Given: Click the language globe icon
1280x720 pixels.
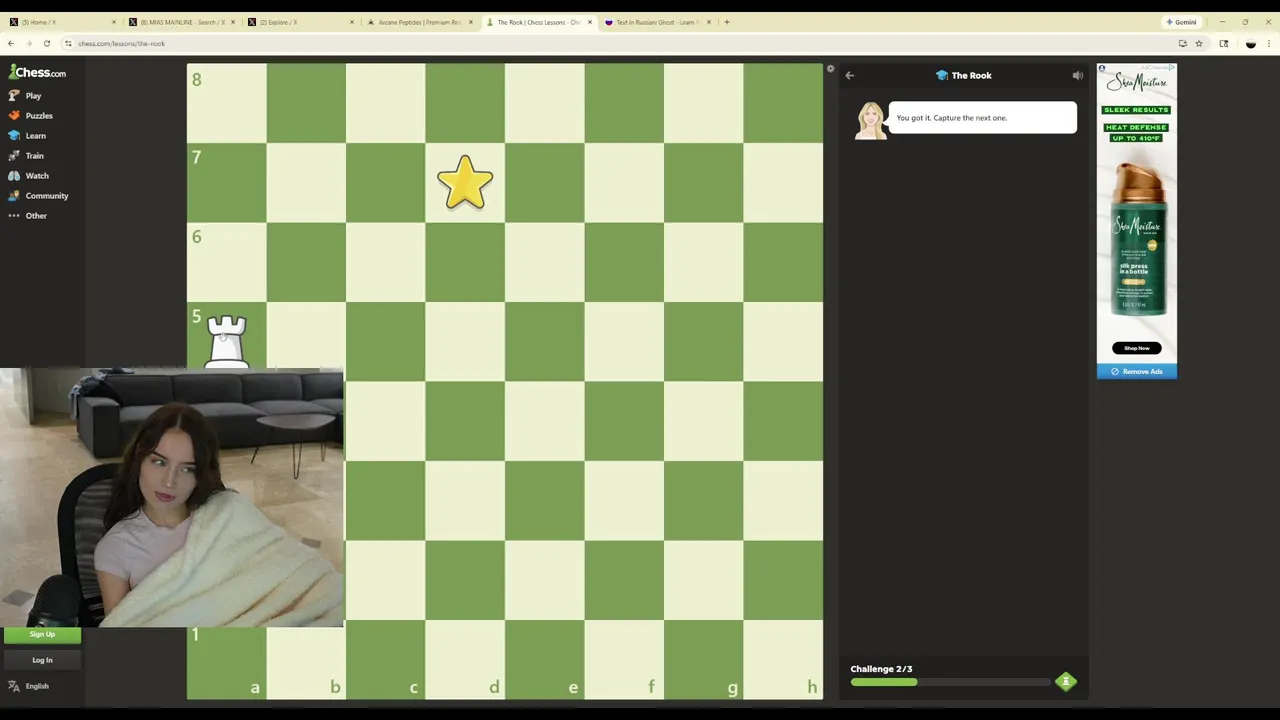Looking at the screenshot, I should 13,686.
